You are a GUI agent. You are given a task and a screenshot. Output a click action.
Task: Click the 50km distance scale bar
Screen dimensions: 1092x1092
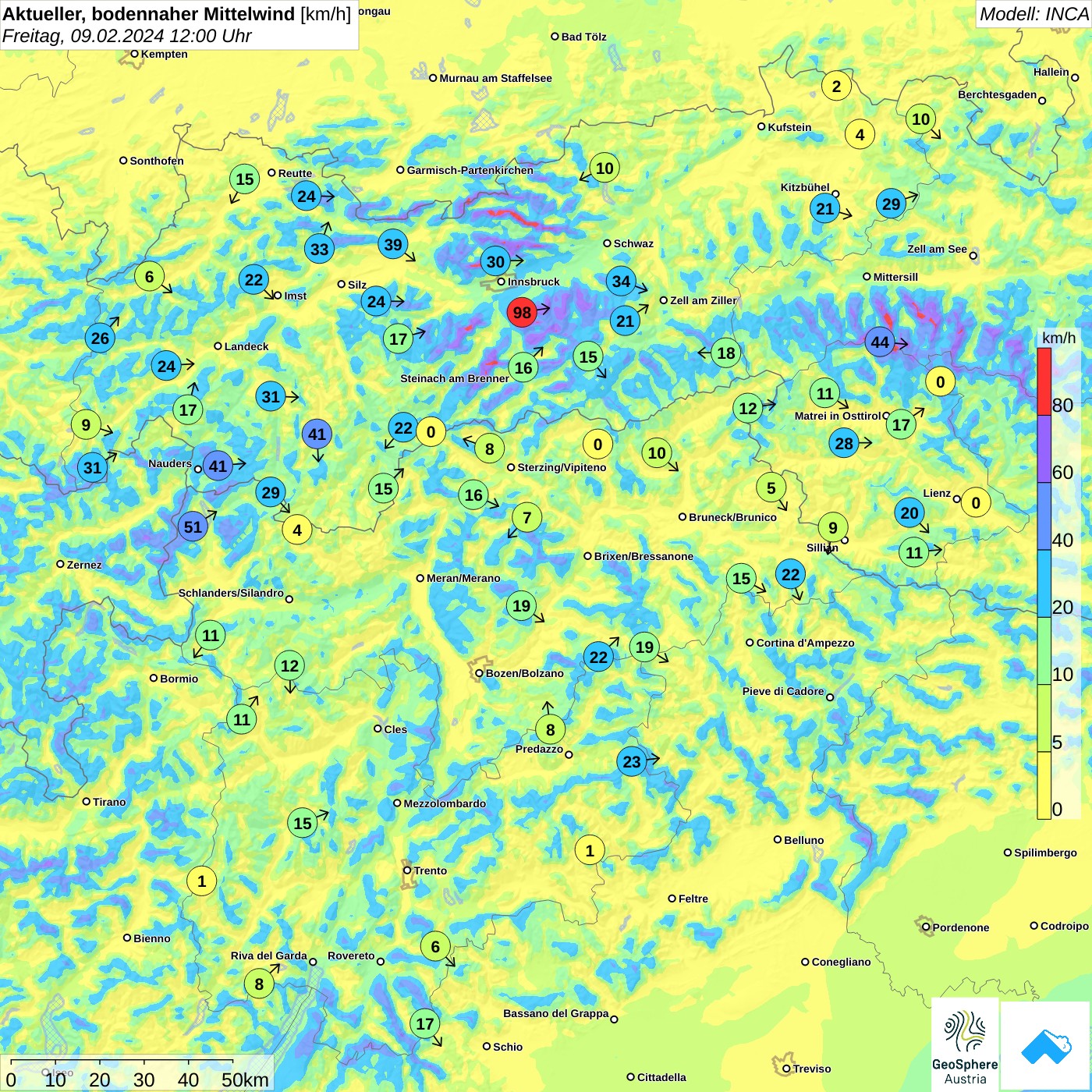point(122,1062)
